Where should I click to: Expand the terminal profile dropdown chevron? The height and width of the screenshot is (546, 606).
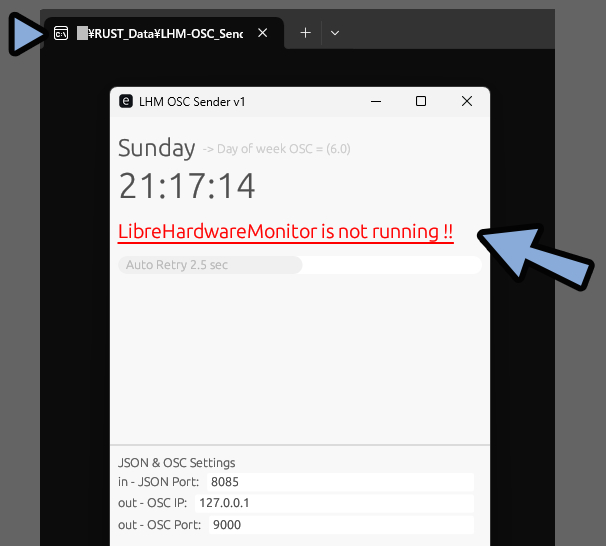(335, 33)
